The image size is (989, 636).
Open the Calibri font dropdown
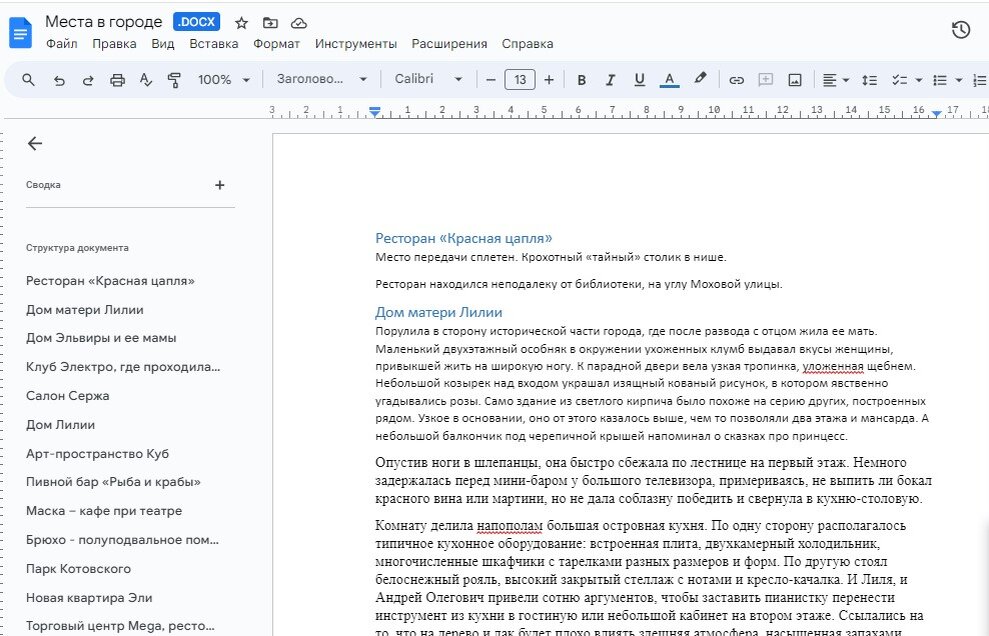pos(429,80)
